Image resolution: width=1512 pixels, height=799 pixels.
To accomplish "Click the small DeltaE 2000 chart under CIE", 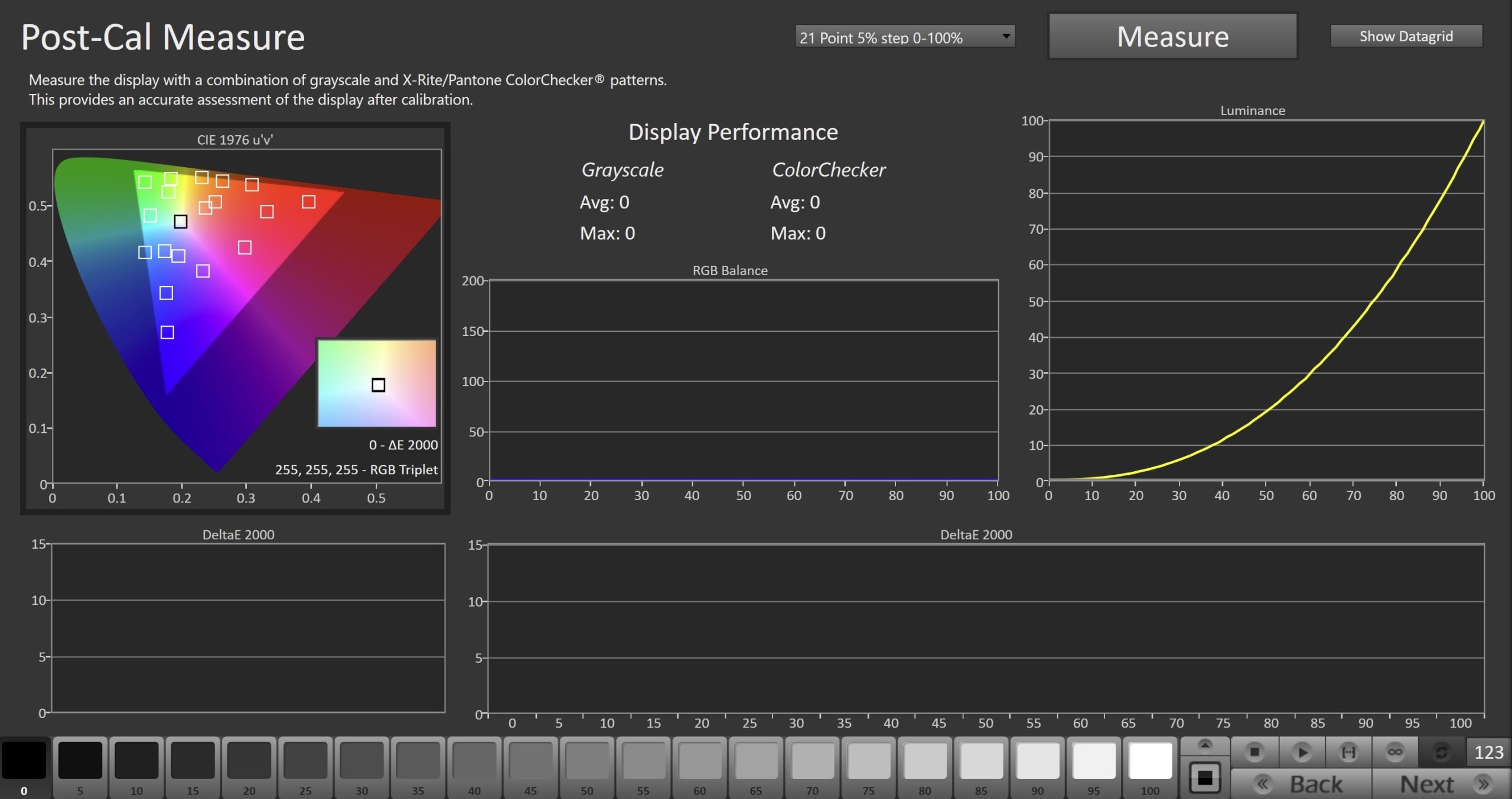I will [248, 628].
